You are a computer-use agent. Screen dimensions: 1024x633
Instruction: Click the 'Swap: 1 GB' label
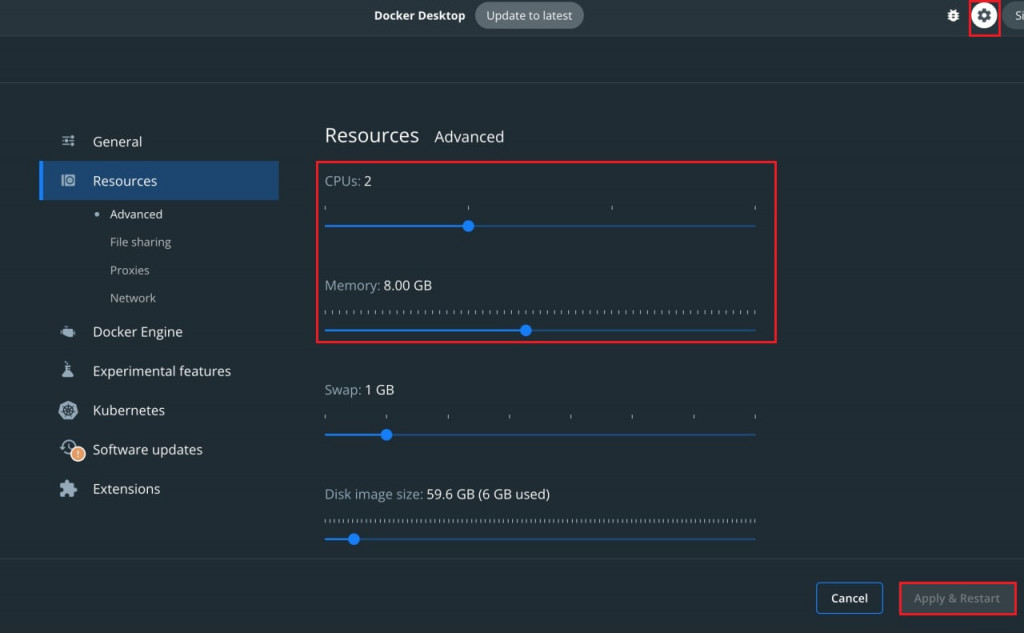[x=359, y=390]
